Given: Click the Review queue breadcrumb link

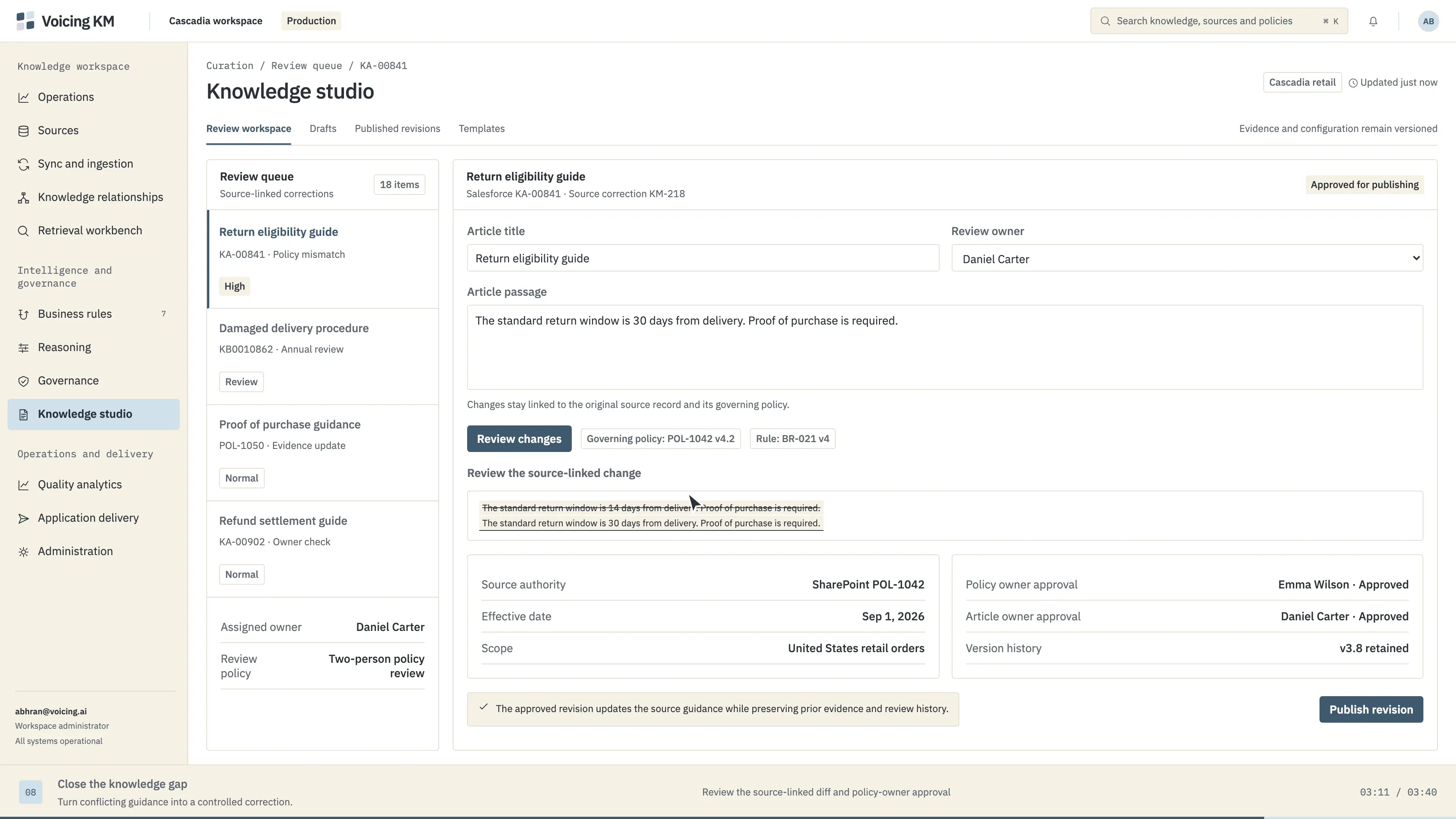Looking at the screenshot, I should tap(306, 66).
